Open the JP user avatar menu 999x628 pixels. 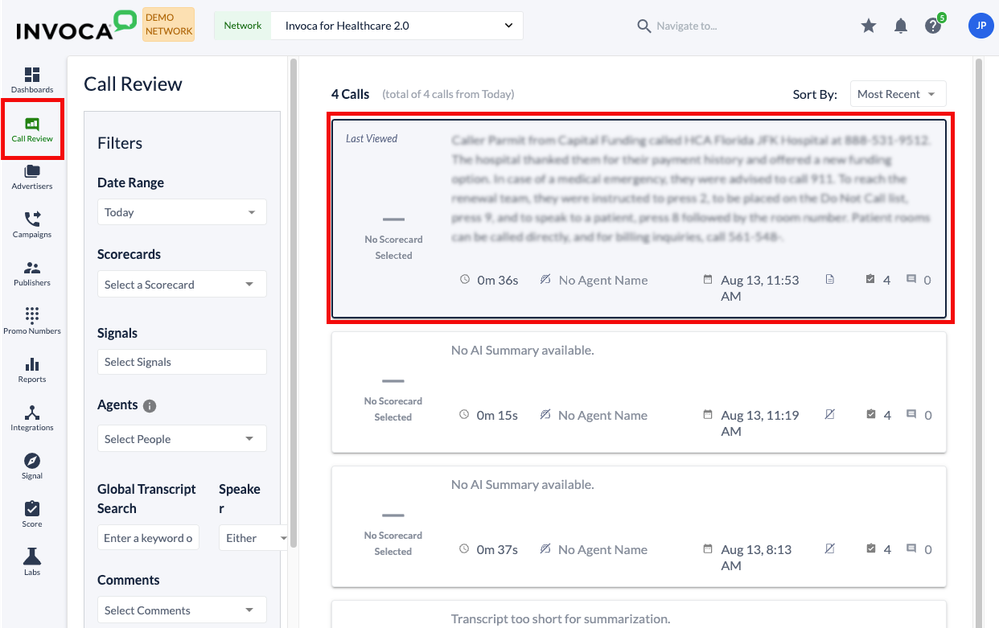[981, 25]
